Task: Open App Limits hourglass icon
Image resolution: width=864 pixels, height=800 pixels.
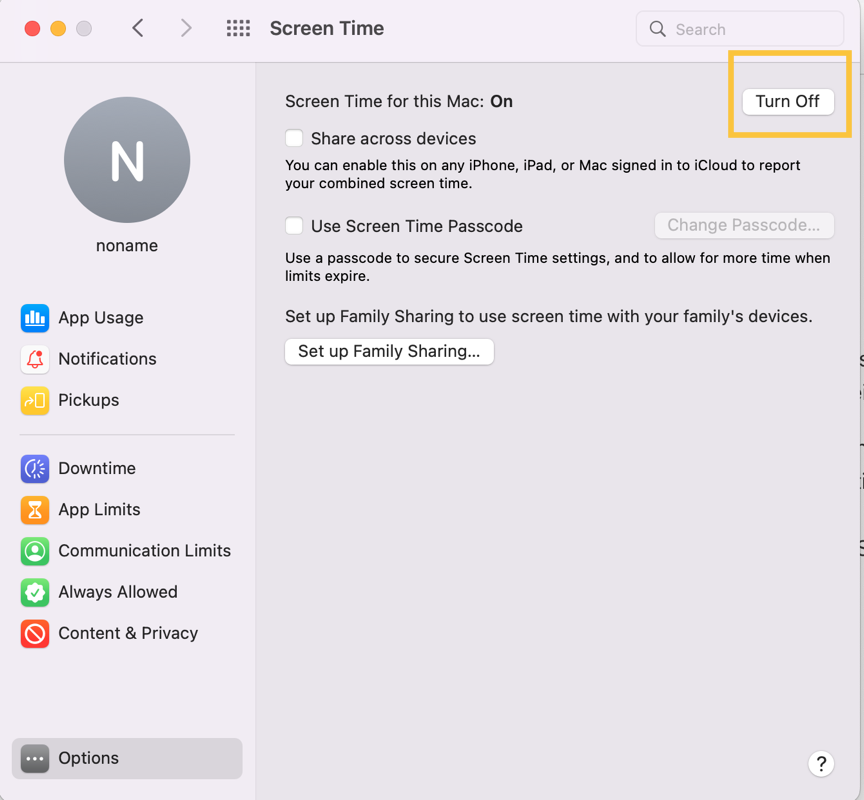Action: pyautogui.click(x=35, y=510)
